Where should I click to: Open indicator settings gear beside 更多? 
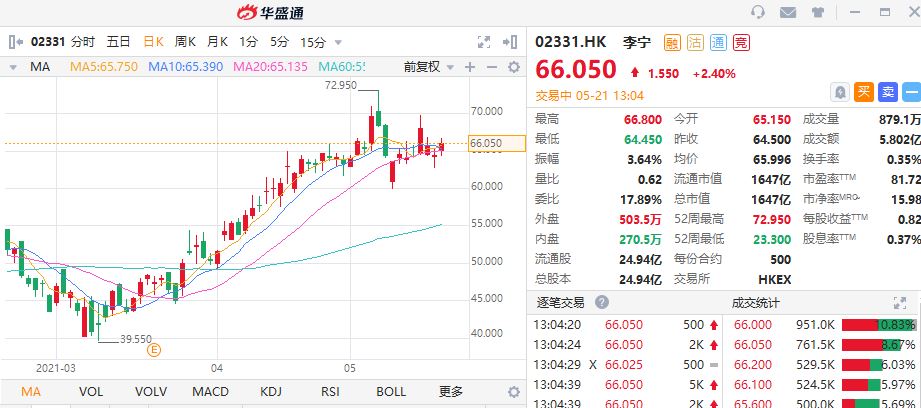[x=514, y=392]
